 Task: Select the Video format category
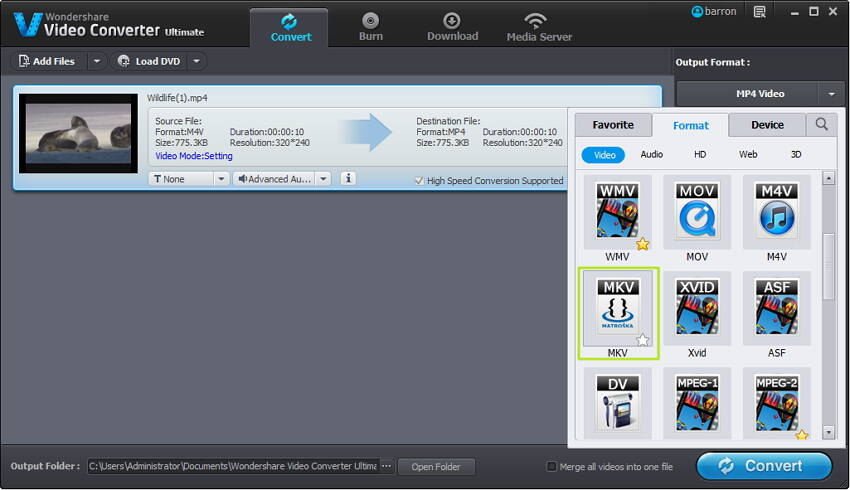click(603, 155)
